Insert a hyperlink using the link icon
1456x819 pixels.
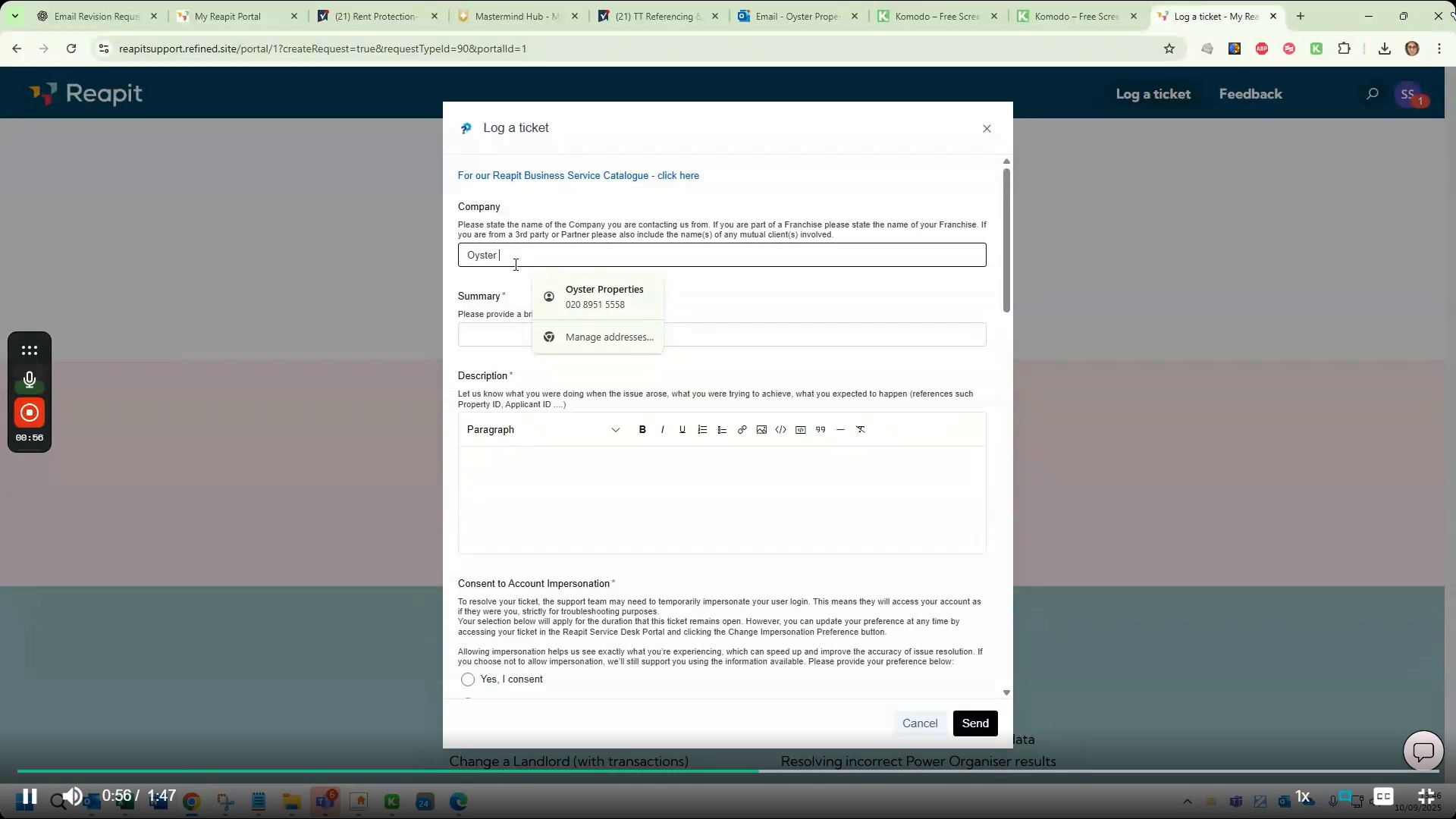(741, 429)
